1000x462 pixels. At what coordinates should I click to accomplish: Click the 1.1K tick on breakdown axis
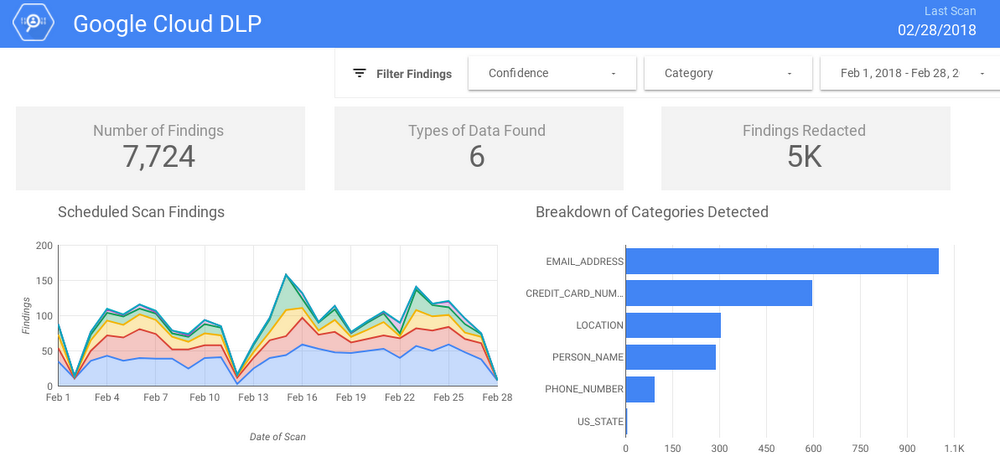click(953, 448)
